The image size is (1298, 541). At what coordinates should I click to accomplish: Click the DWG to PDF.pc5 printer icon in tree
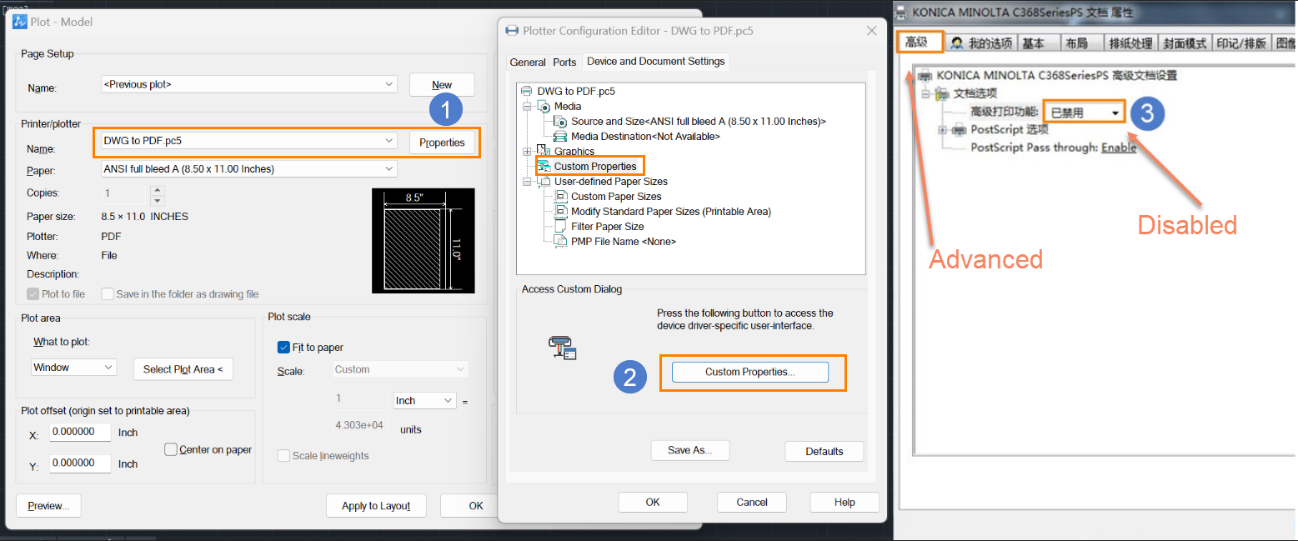click(x=527, y=91)
